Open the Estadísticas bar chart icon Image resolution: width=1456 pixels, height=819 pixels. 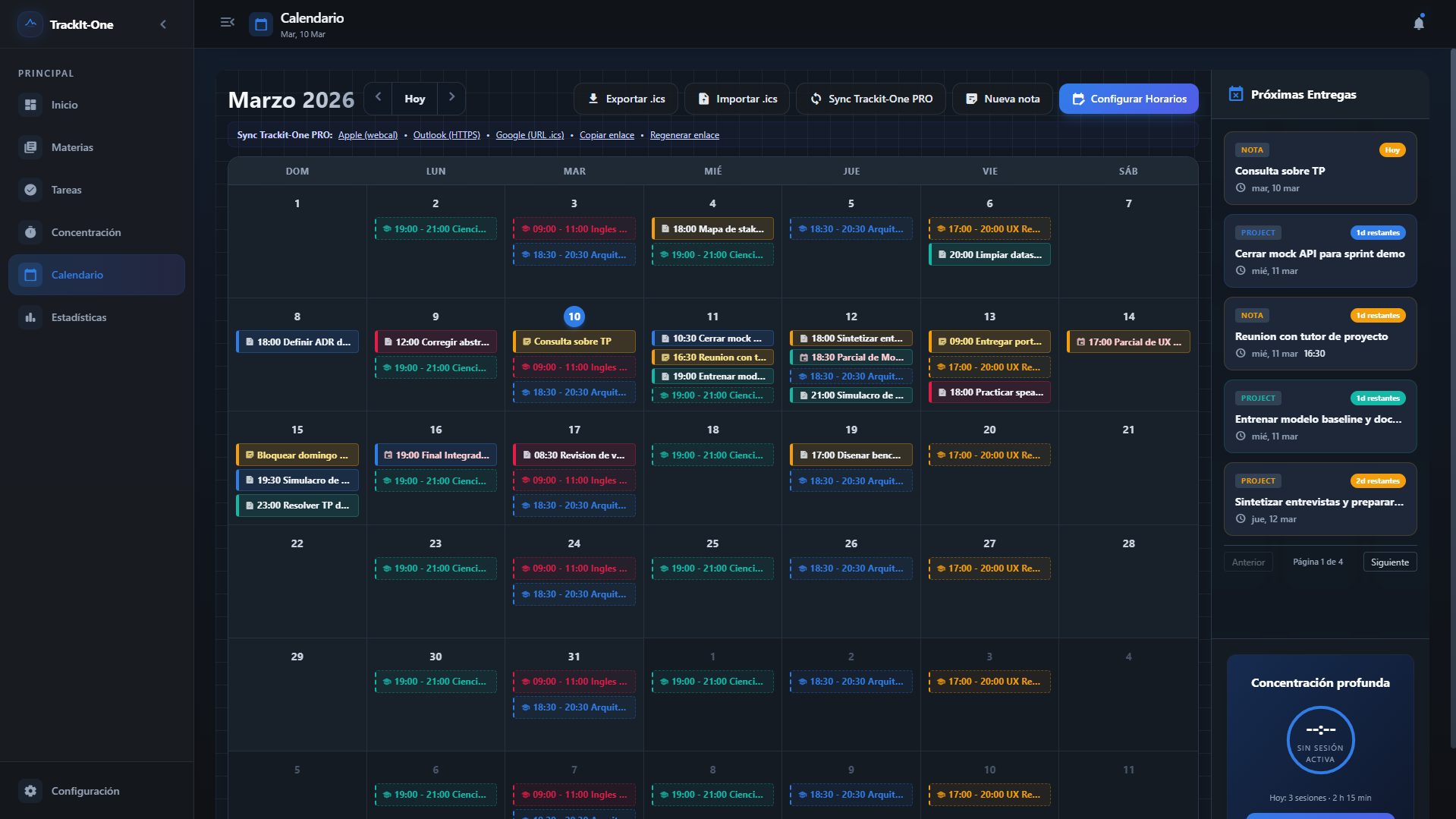tap(30, 317)
